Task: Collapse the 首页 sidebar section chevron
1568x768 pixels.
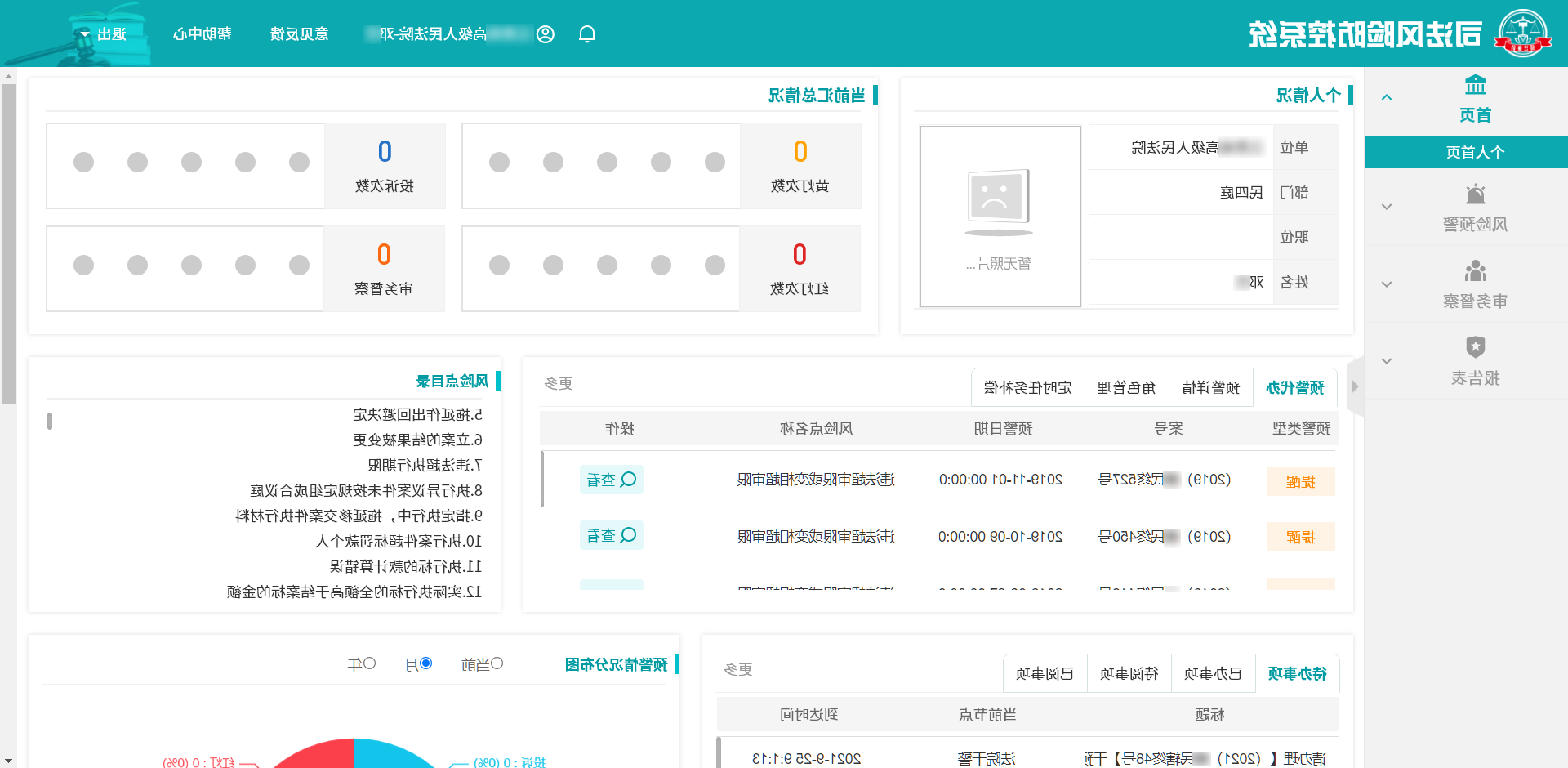Action: pyautogui.click(x=1387, y=97)
